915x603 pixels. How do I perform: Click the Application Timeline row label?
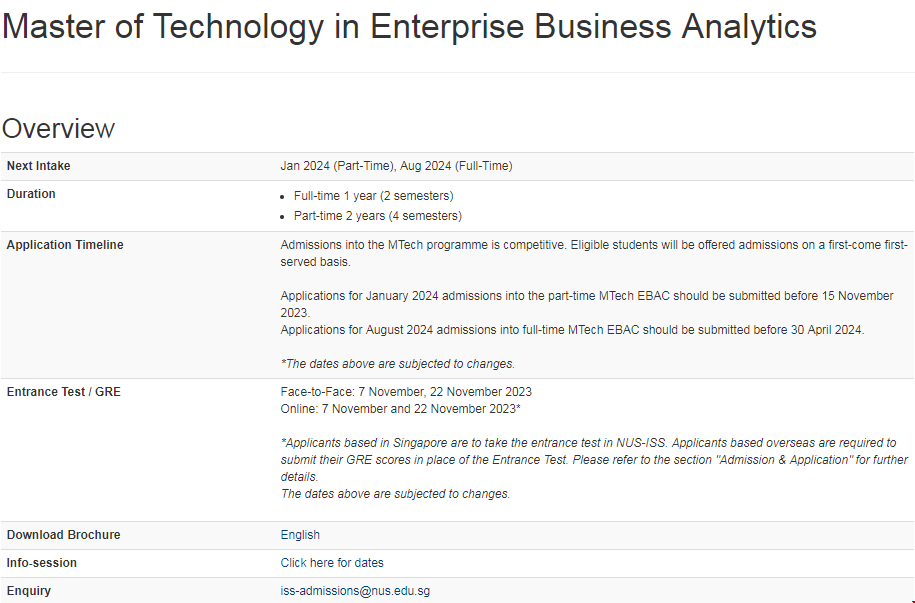pos(65,245)
